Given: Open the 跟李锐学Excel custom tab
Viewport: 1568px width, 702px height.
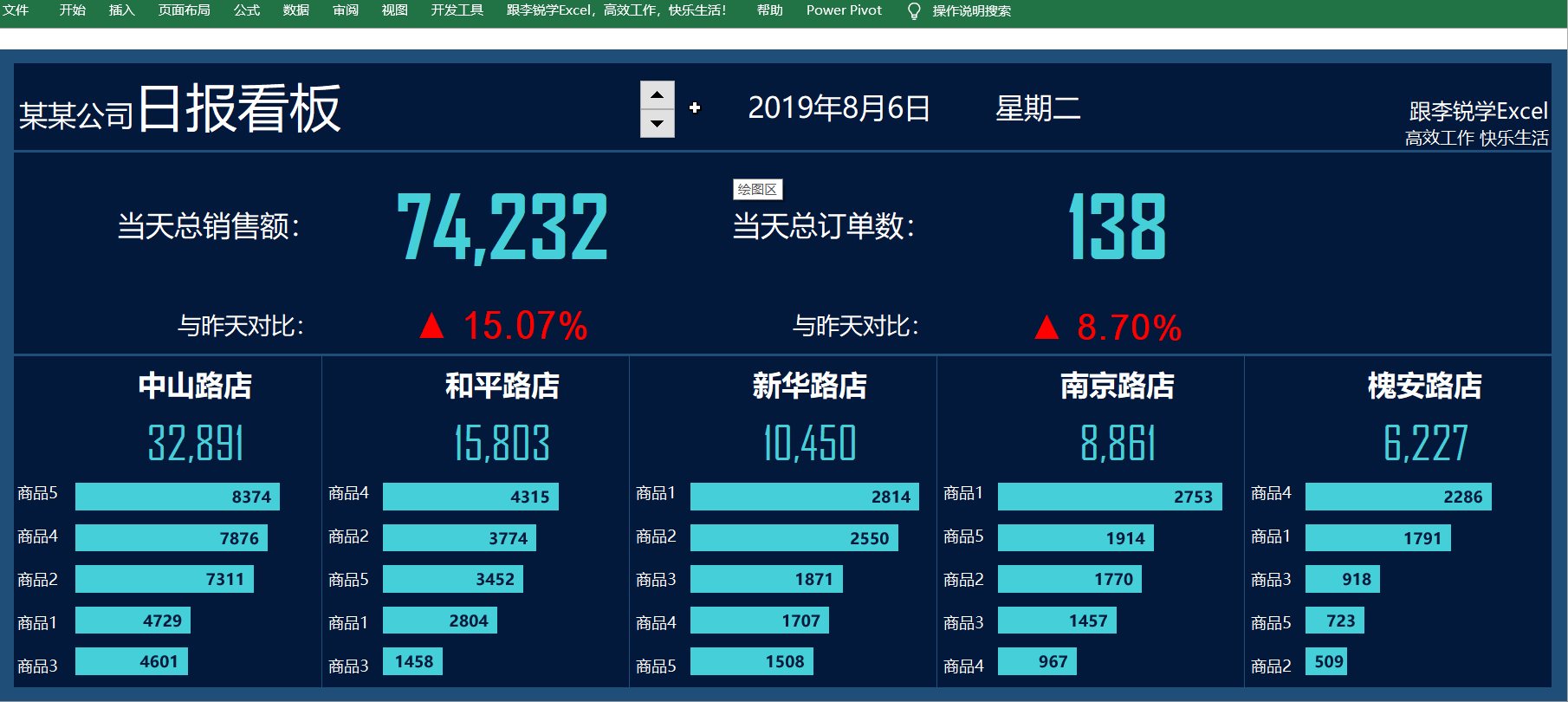Looking at the screenshot, I should pos(617,10).
